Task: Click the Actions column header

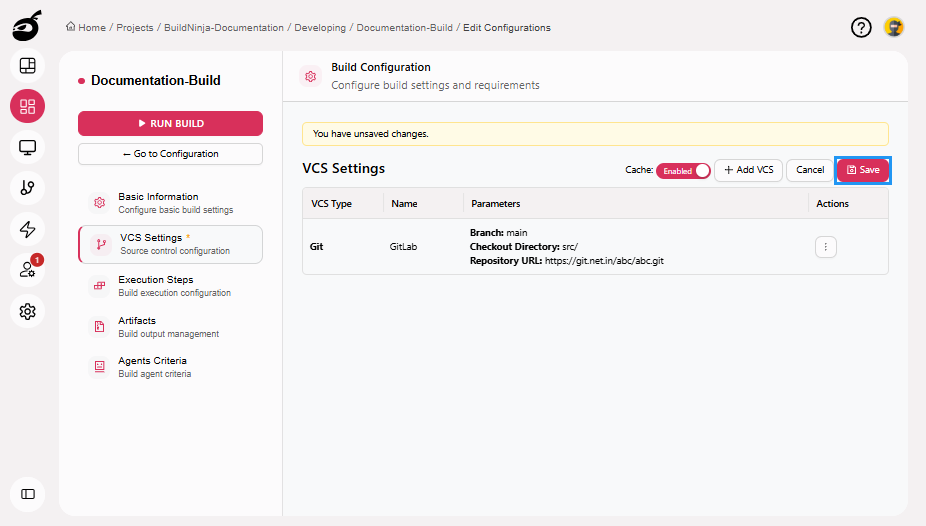Action: 832,204
